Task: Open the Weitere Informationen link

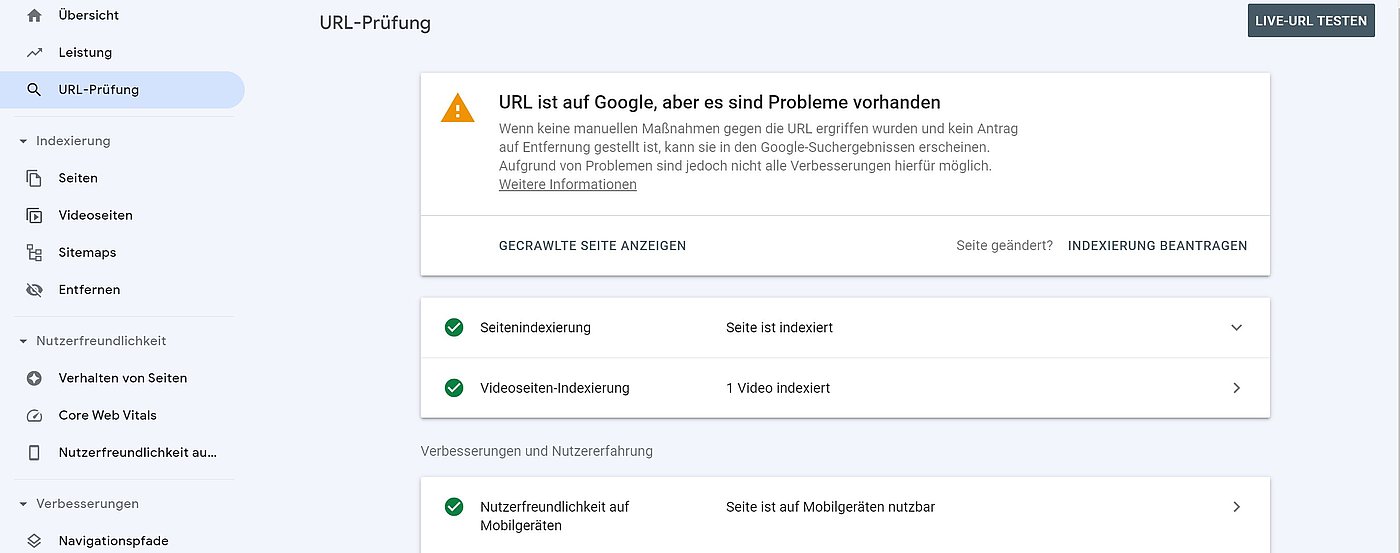Action: click(567, 185)
